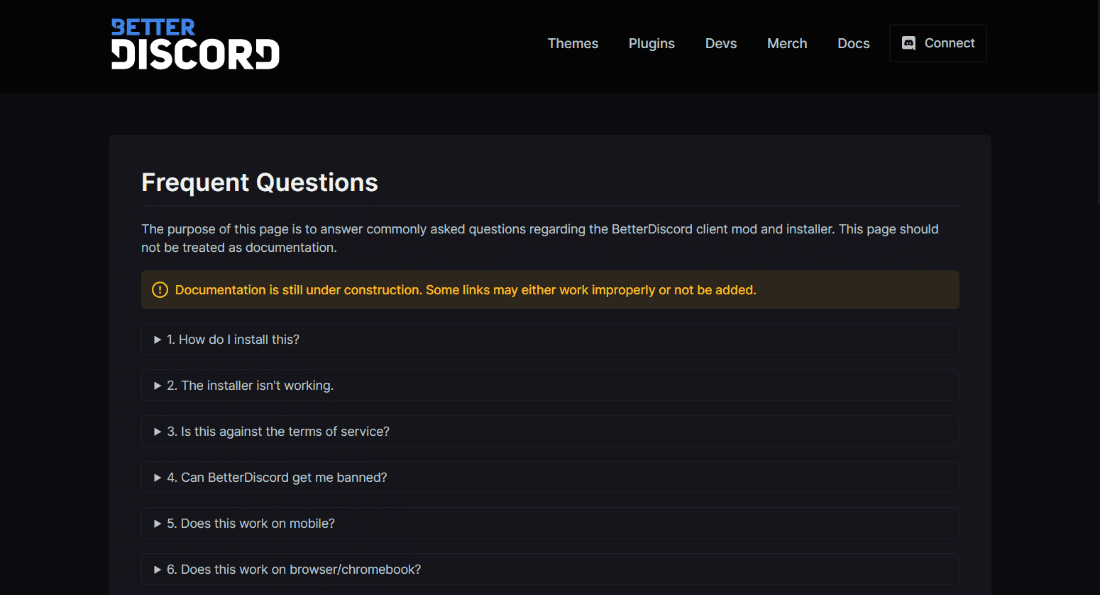Expand triangle for "Can BetterDiscord get me banned?"
1100x595 pixels.
pyautogui.click(x=157, y=478)
